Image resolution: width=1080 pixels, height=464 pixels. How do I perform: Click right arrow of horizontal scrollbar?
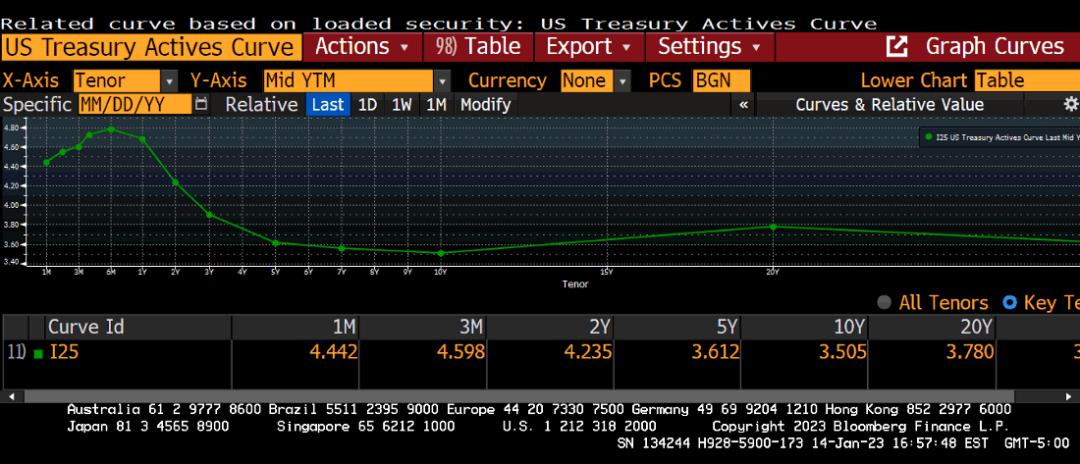[1073, 397]
